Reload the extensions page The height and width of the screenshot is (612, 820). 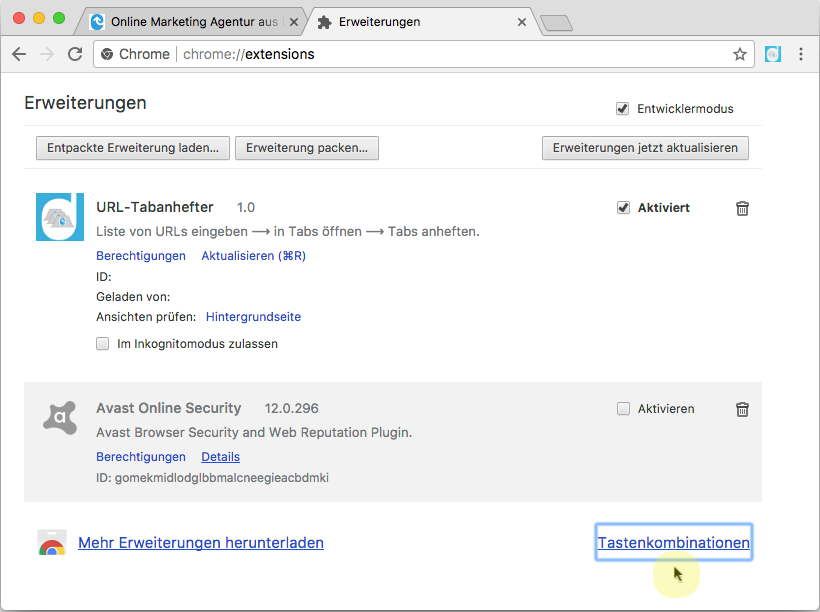[75, 54]
